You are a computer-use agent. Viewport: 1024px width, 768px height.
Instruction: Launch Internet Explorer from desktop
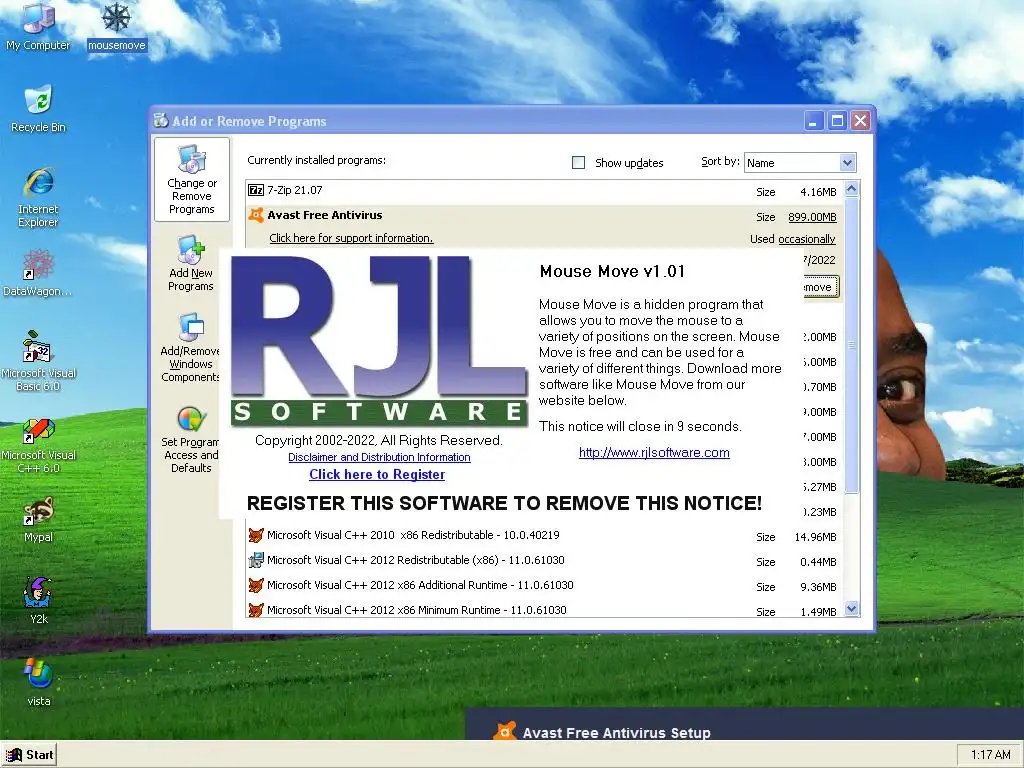(38, 197)
